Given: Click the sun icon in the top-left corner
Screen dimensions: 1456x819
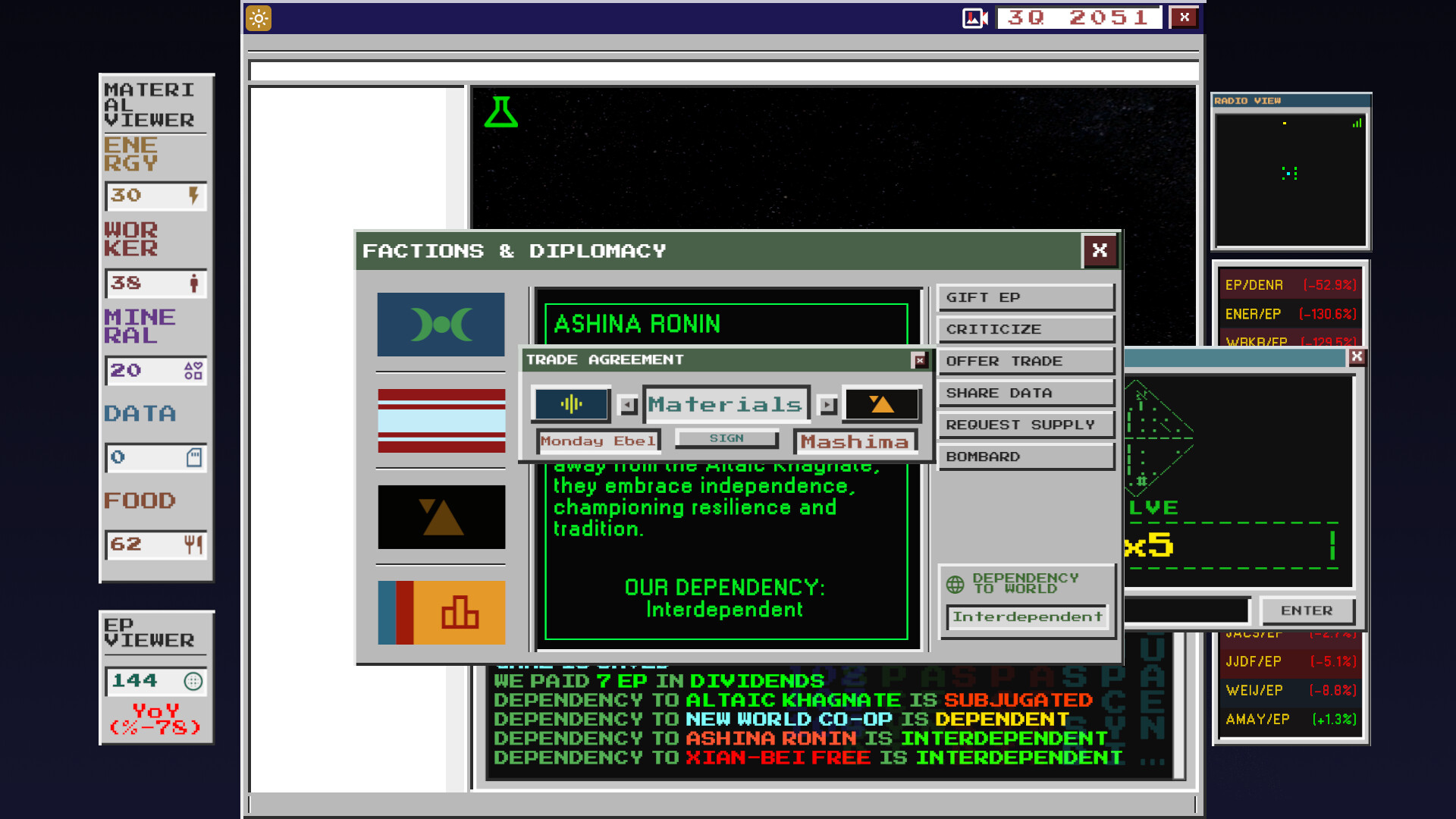Looking at the screenshot, I should (x=258, y=18).
